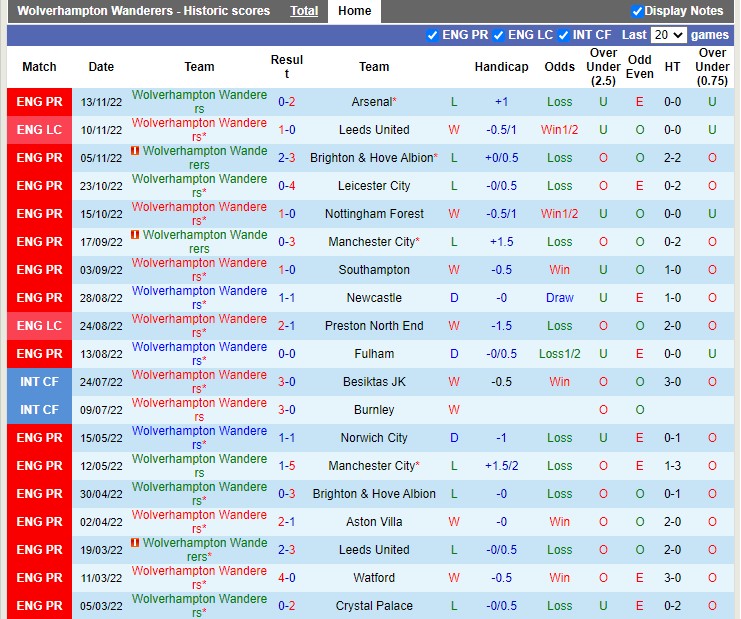Screen dimensions: 741x619
Task: Open Fulham team link
Action: click(374, 353)
